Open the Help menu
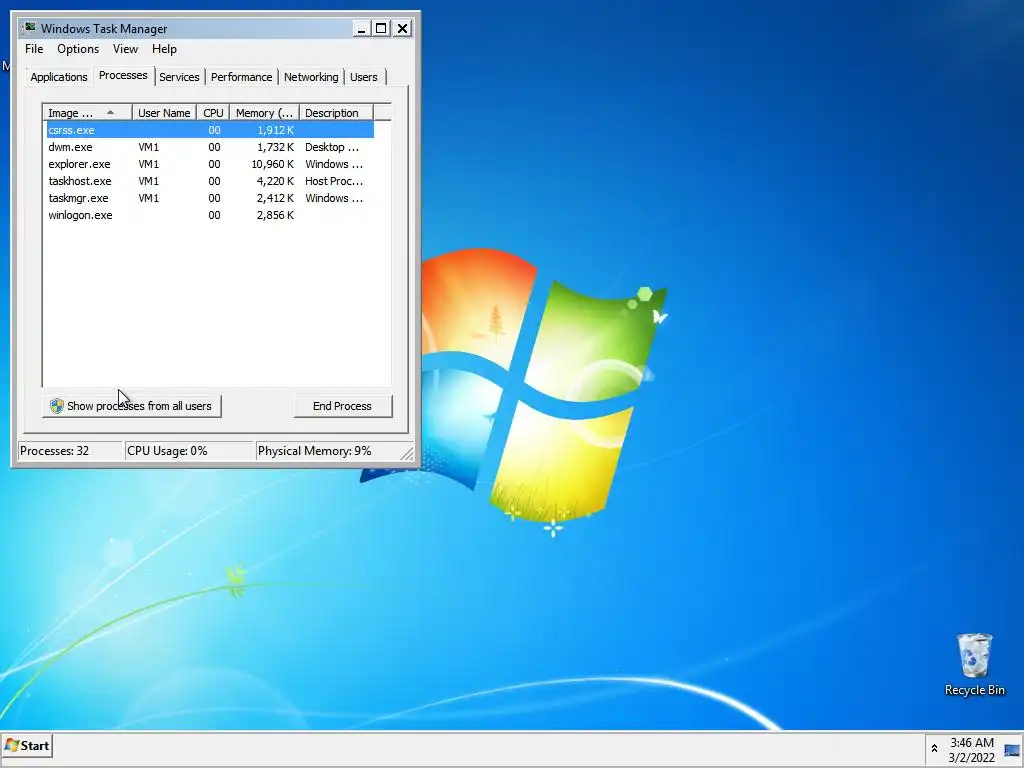Viewport: 1024px width, 768px height. point(165,49)
